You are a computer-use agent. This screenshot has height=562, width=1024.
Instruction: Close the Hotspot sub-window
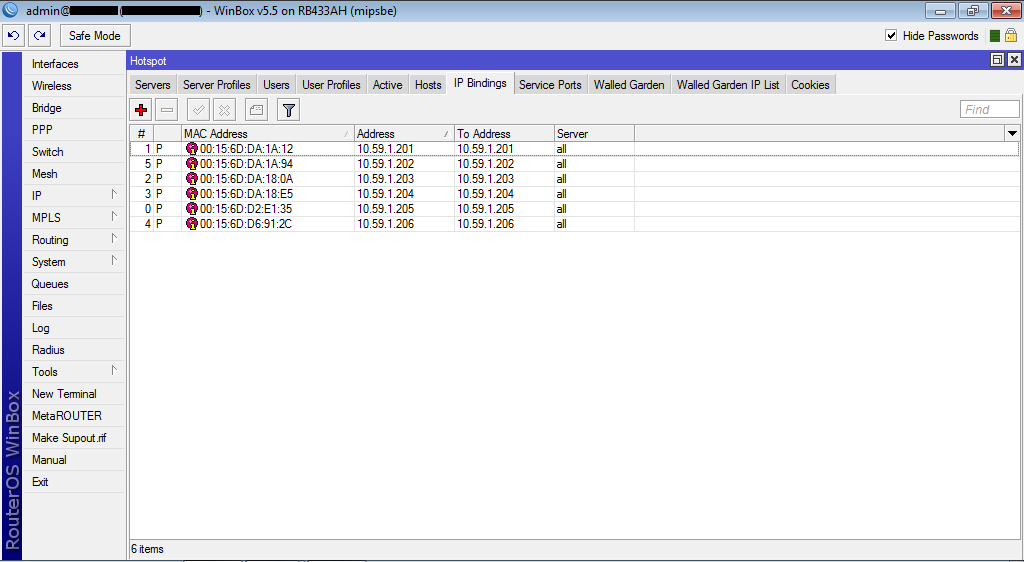click(x=1014, y=60)
